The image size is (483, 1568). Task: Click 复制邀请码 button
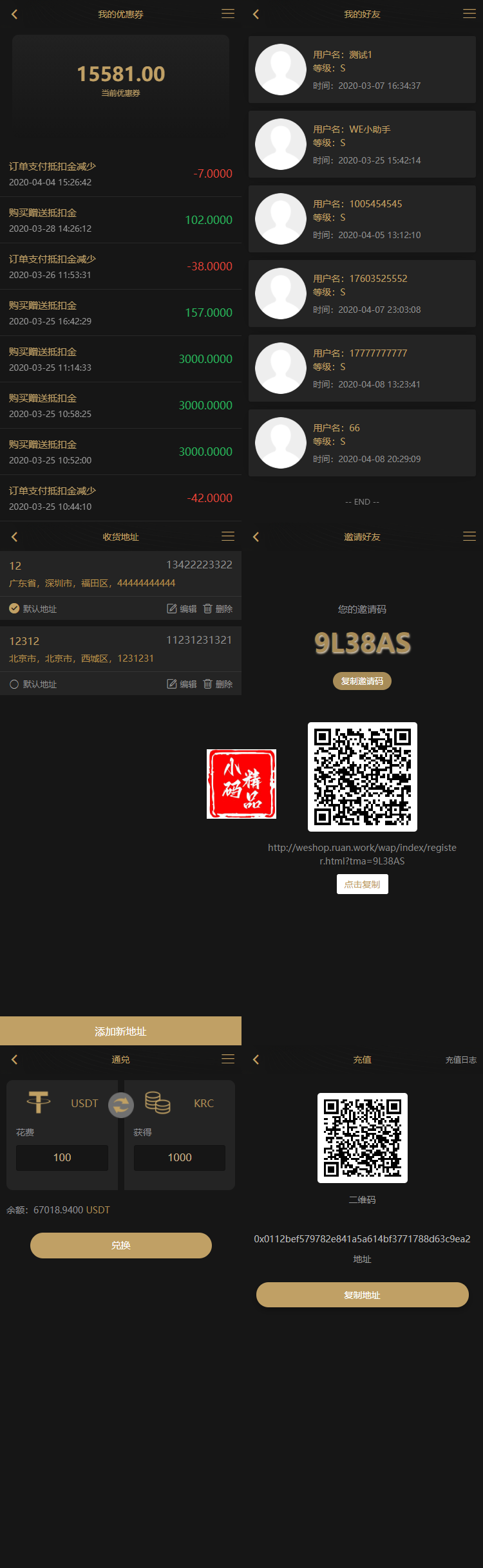point(362,681)
